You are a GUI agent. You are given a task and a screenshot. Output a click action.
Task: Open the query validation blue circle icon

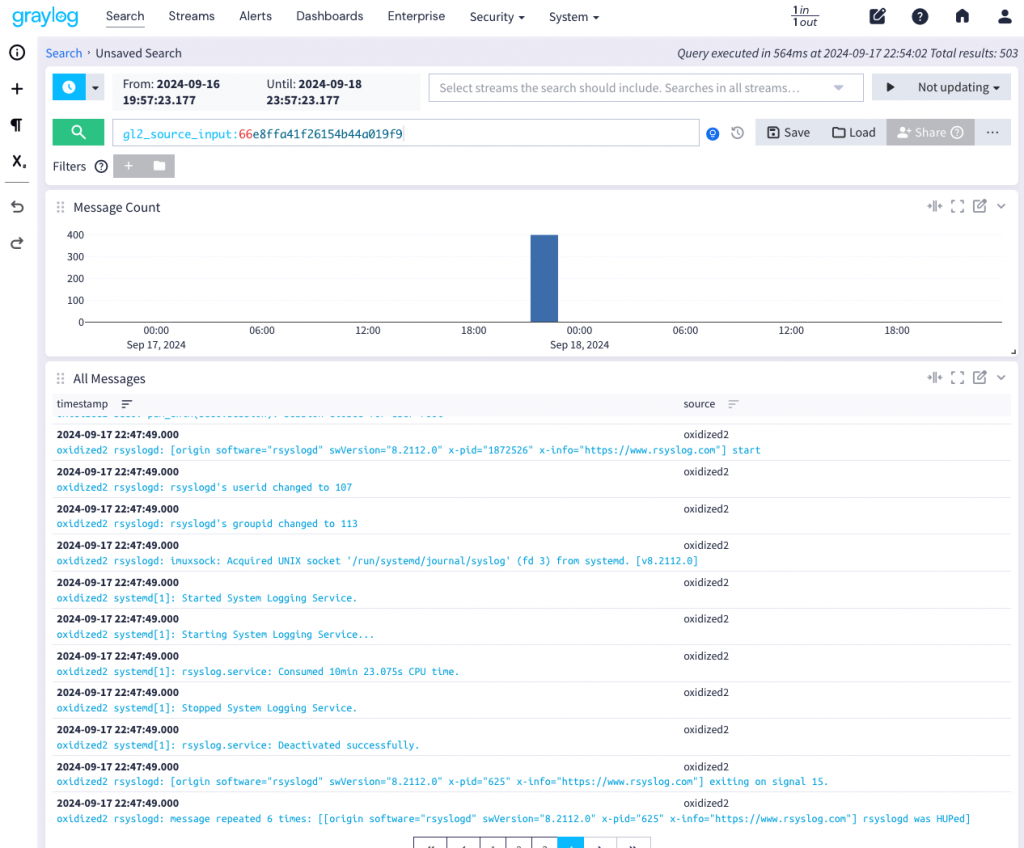pos(712,133)
